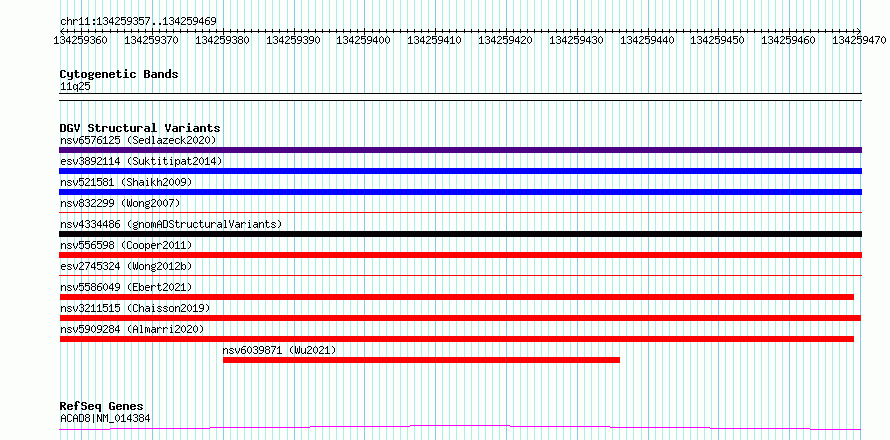
Task: Open the nsv6039871 (Wu2021) label
Action: (x=279, y=350)
